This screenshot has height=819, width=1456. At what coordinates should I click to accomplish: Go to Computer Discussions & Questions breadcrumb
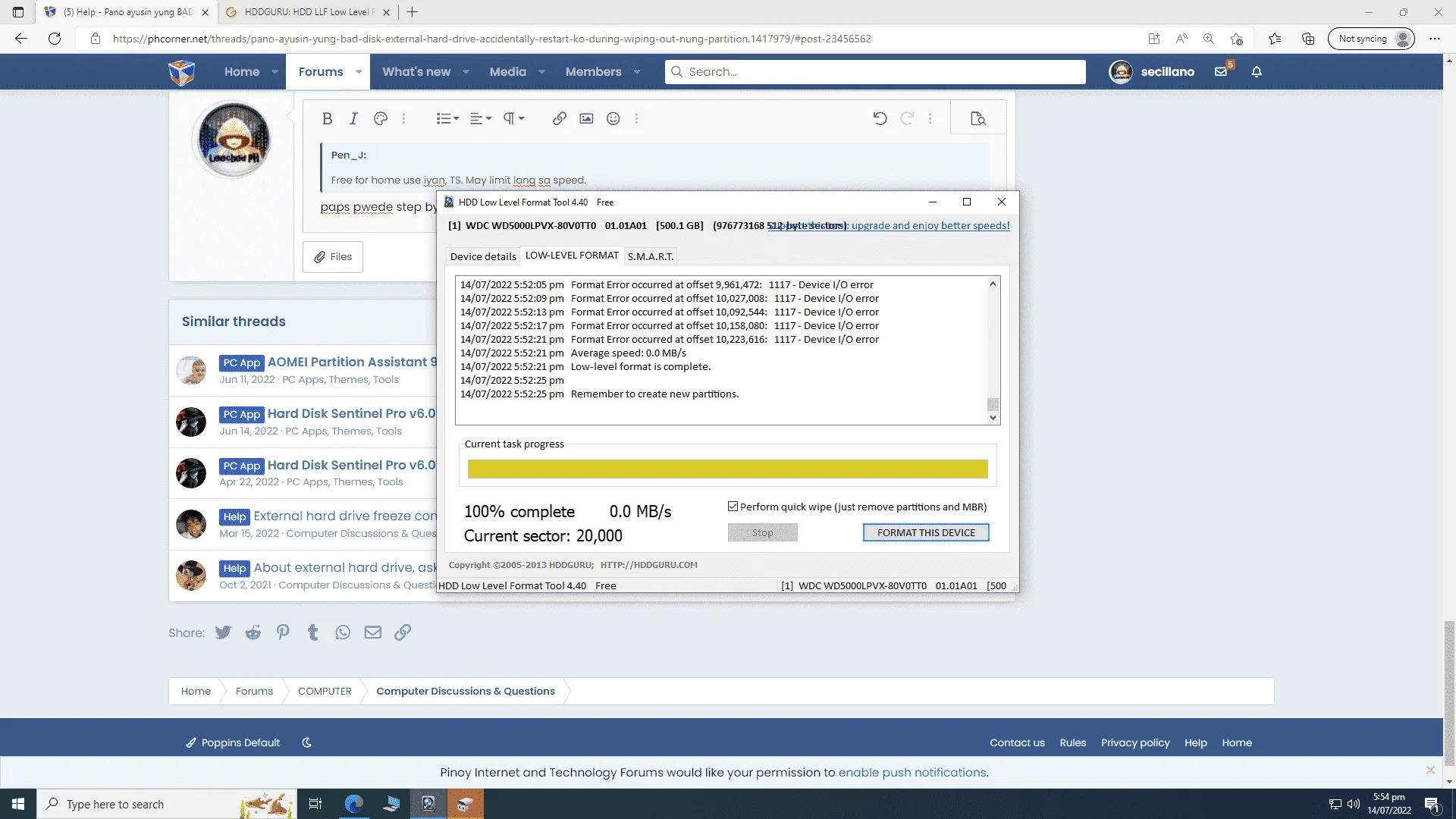(x=466, y=692)
